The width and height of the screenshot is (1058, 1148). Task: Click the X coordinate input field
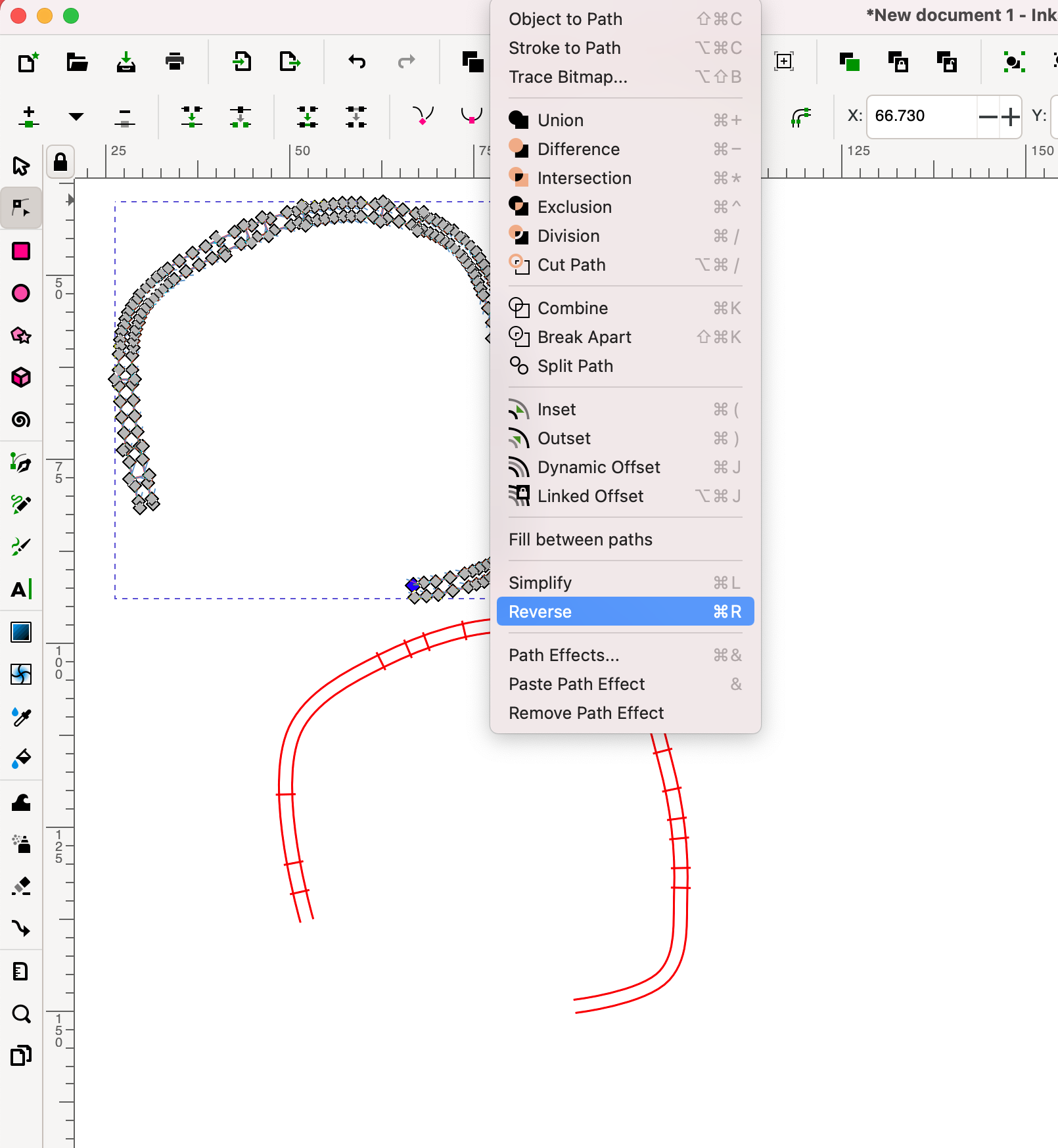click(921, 116)
